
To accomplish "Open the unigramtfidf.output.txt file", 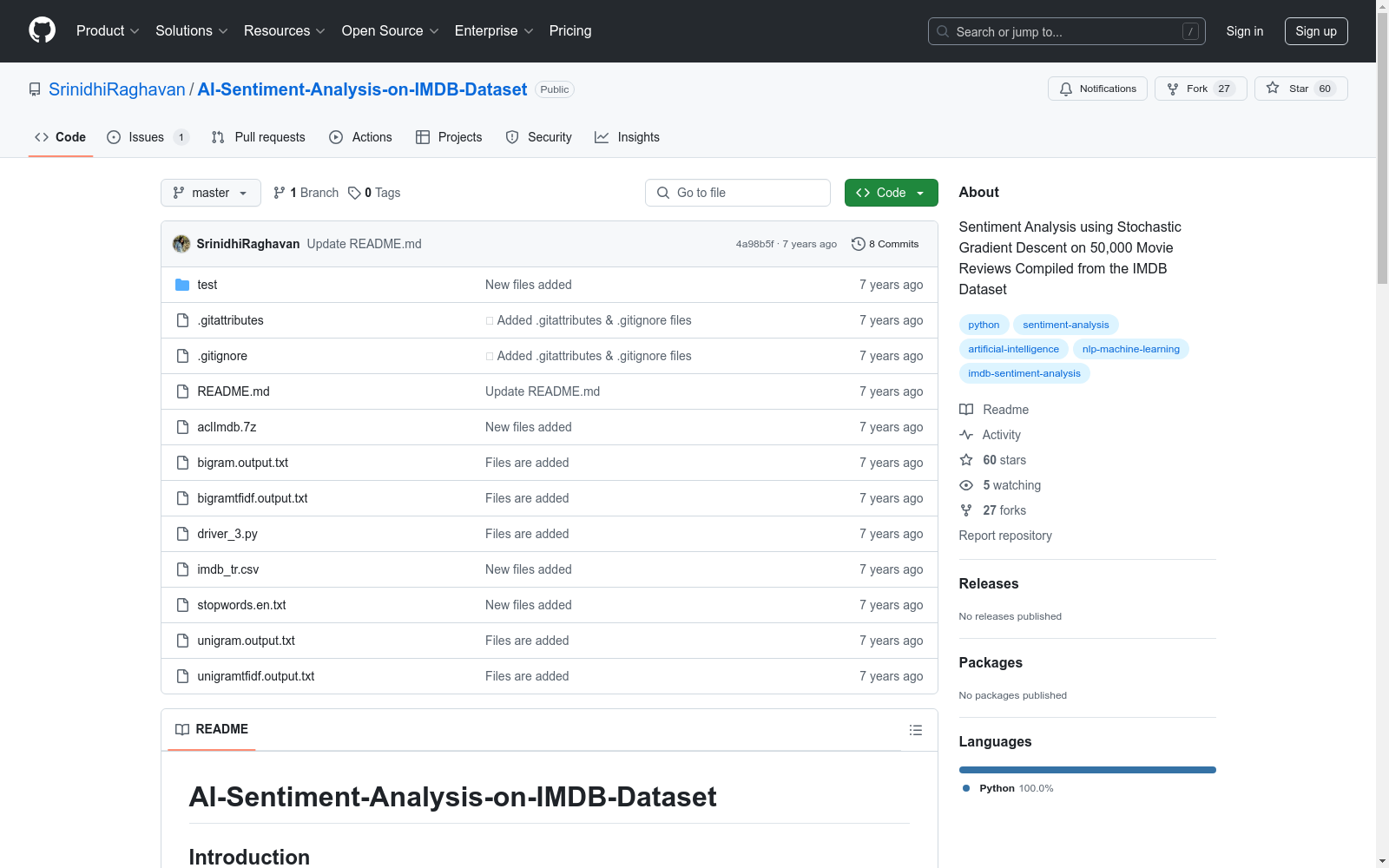I will tap(256, 676).
